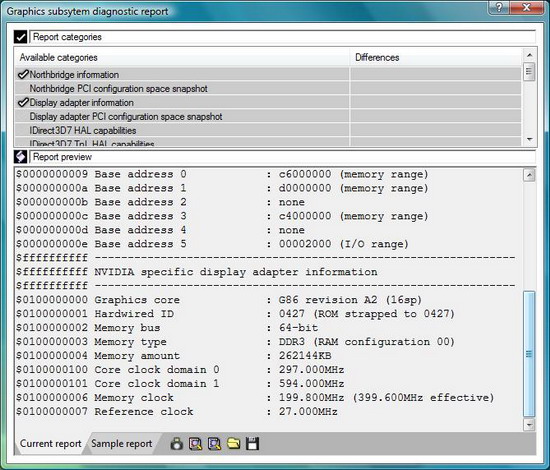Open a report with the yellow folder icon
The width and height of the screenshot is (550, 470).
click(x=233, y=444)
